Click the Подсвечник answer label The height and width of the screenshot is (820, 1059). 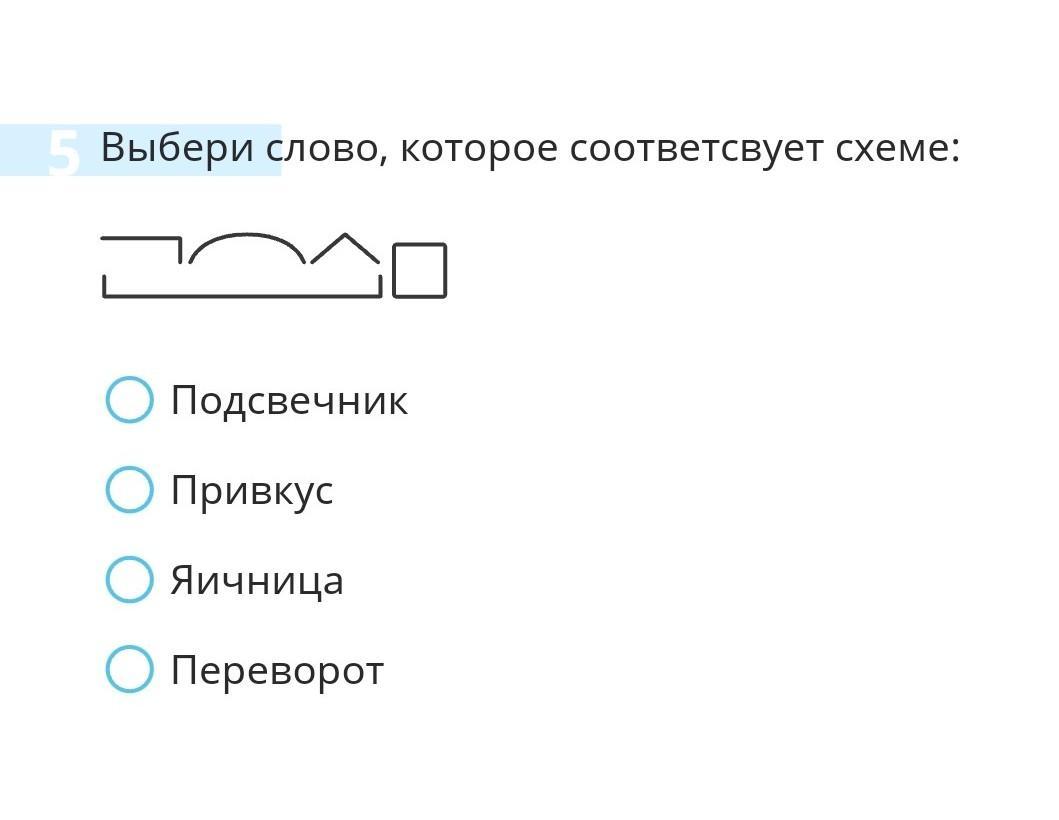(x=289, y=401)
